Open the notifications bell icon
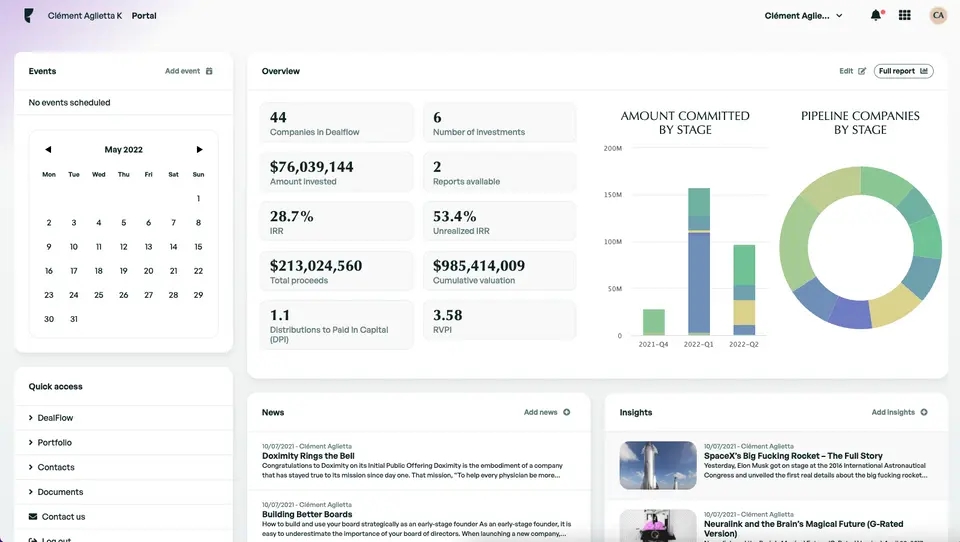The width and height of the screenshot is (960, 542). (x=876, y=15)
